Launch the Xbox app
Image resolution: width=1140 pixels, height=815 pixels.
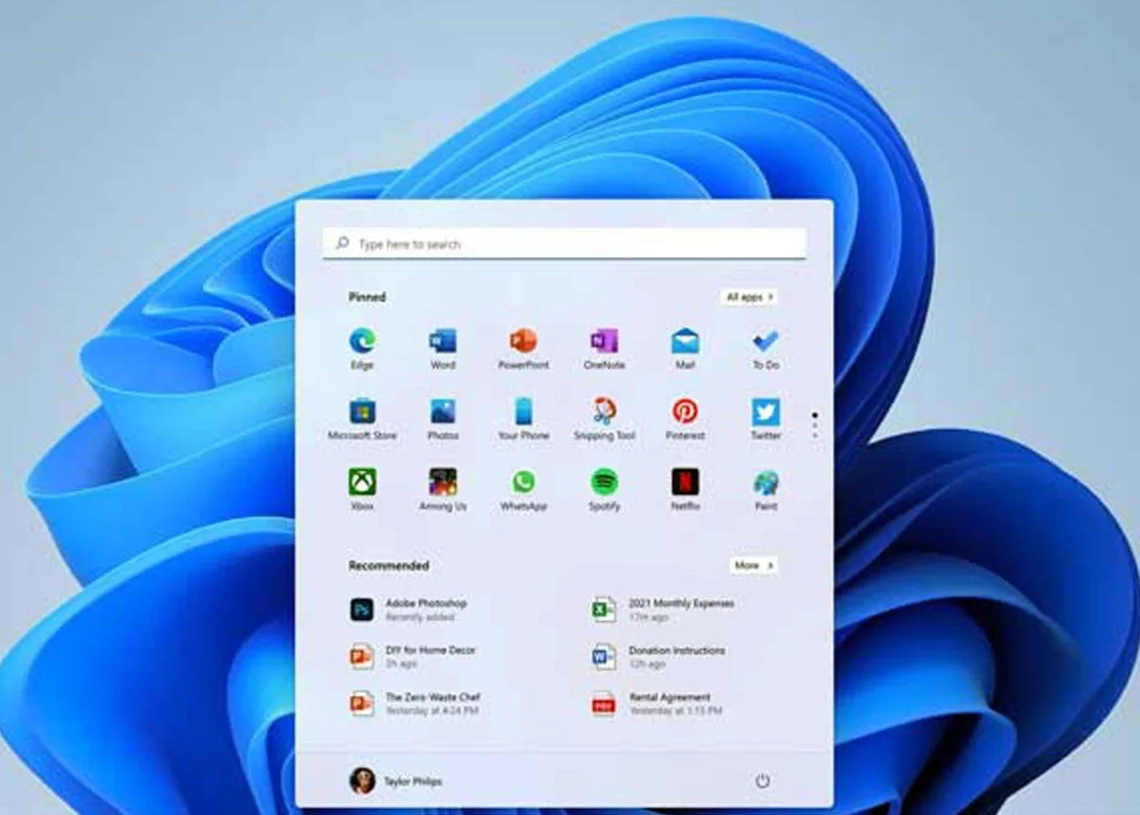coord(362,482)
